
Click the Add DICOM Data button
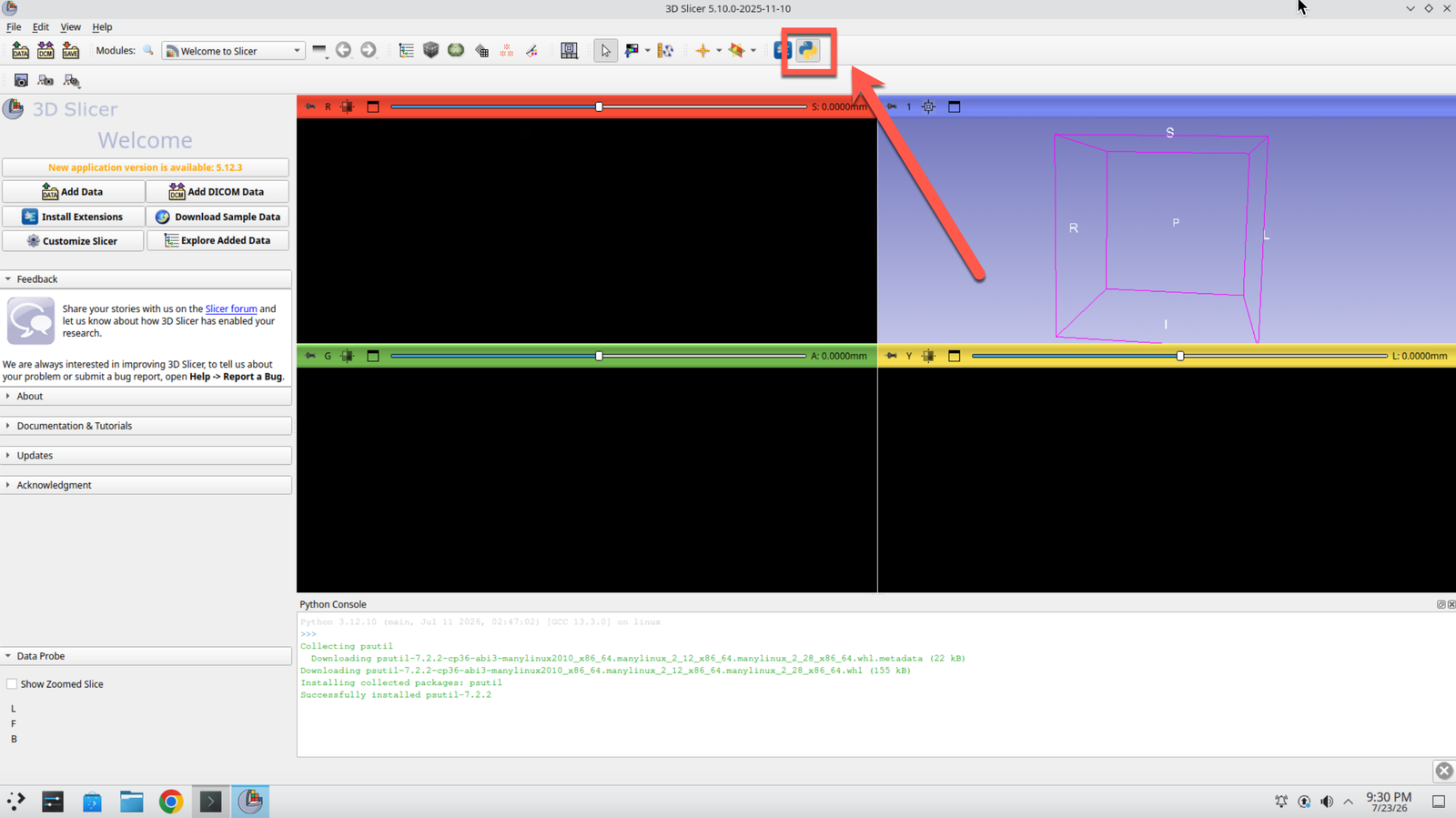tap(217, 192)
